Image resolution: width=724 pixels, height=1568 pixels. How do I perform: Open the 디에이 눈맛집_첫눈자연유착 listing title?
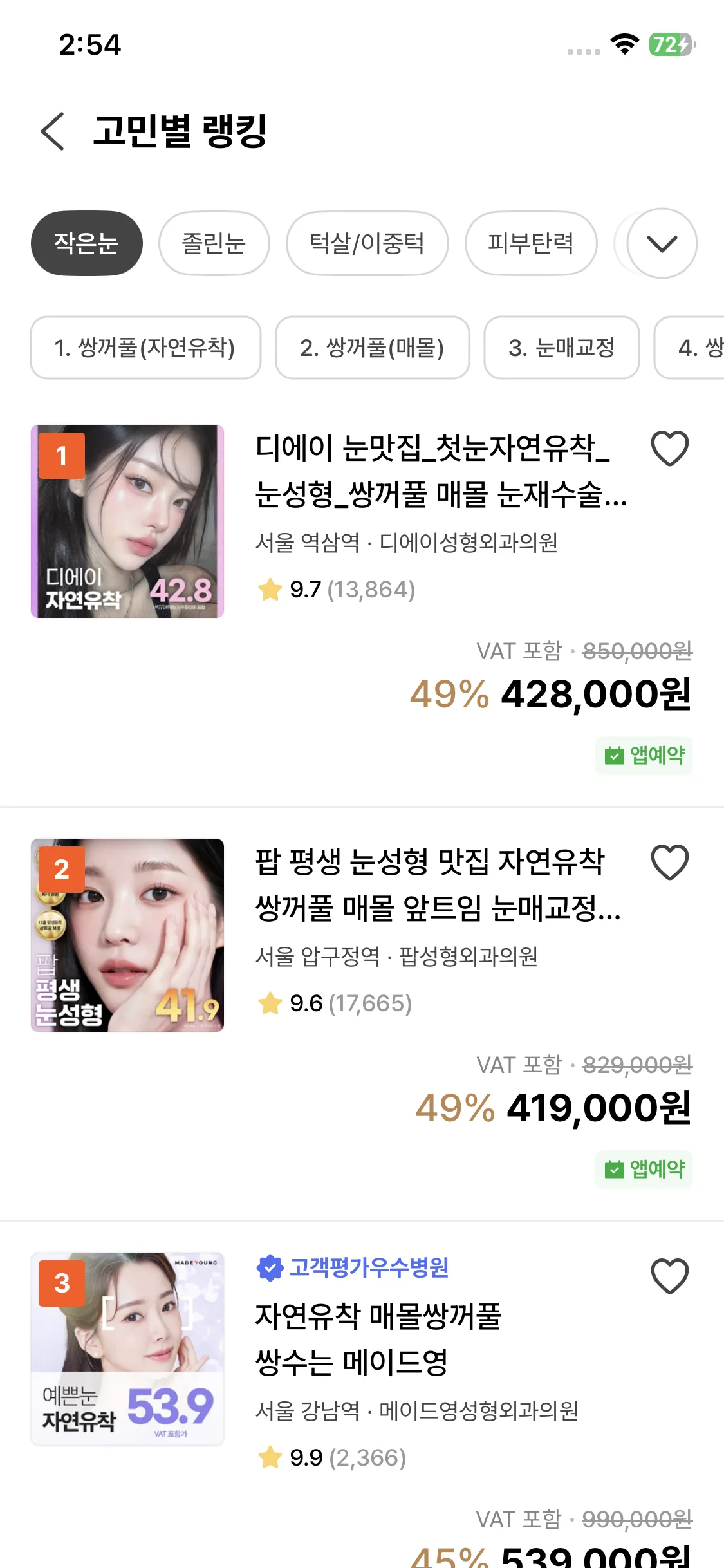(x=441, y=471)
